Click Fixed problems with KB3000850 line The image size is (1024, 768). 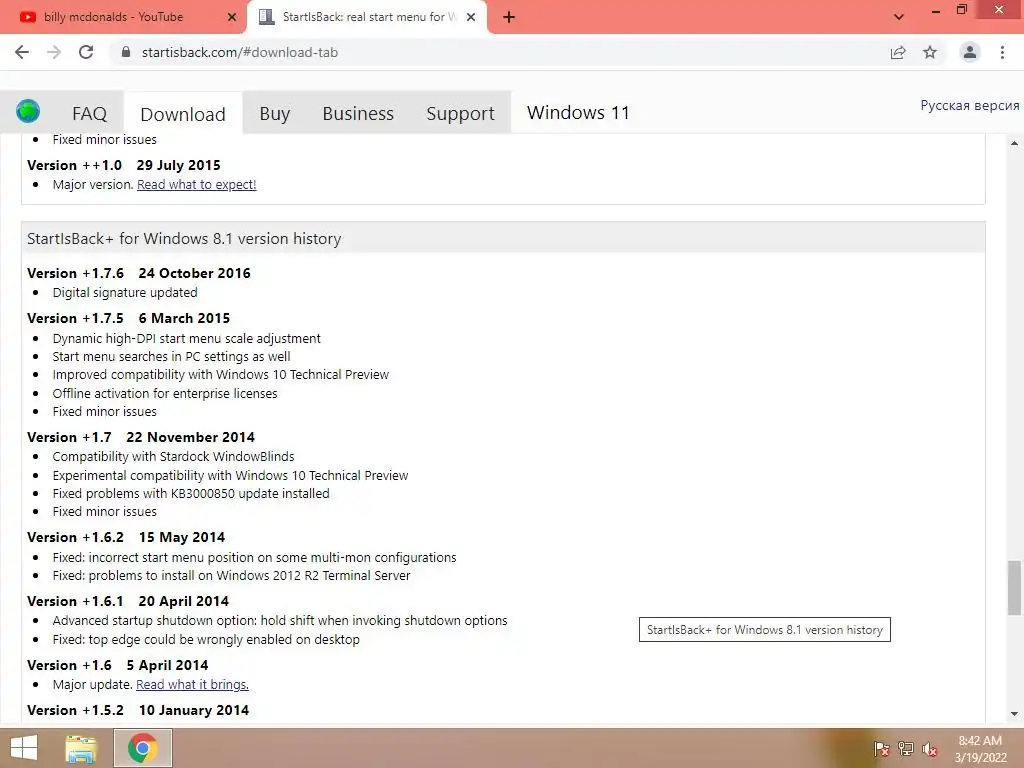click(191, 494)
